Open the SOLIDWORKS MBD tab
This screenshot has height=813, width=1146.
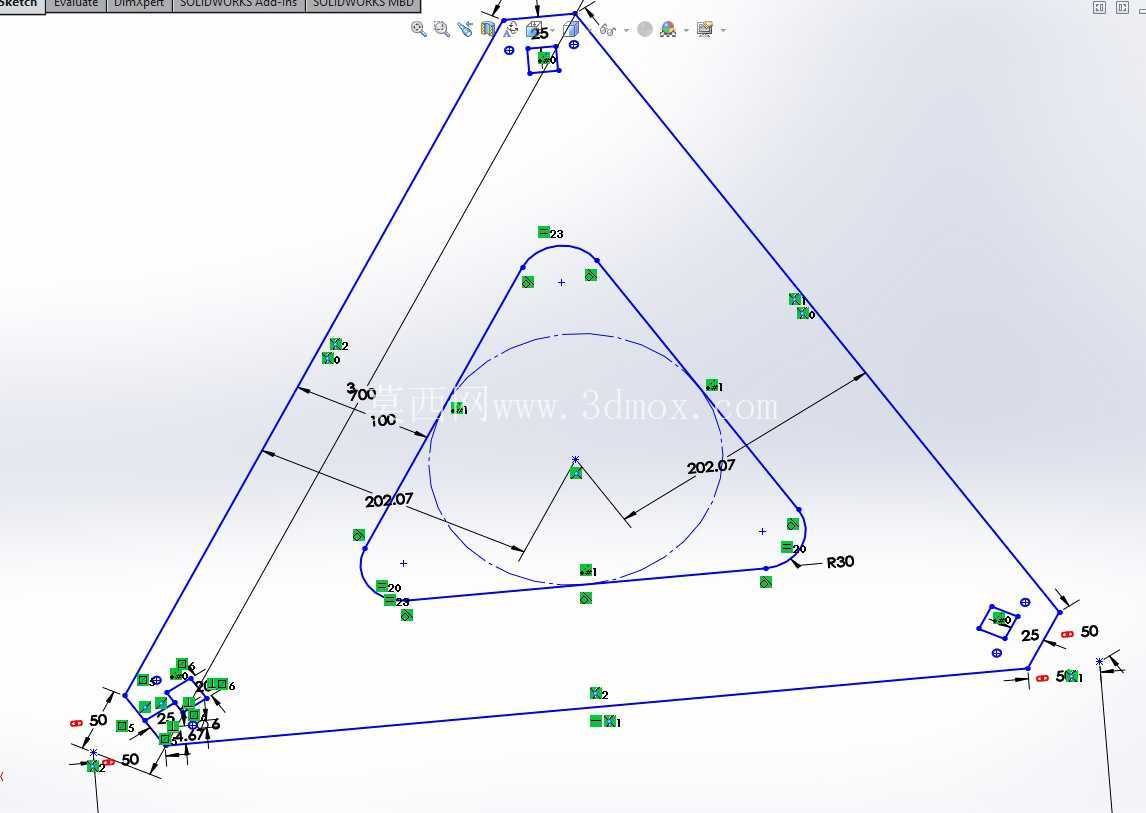[x=363, y=5]
